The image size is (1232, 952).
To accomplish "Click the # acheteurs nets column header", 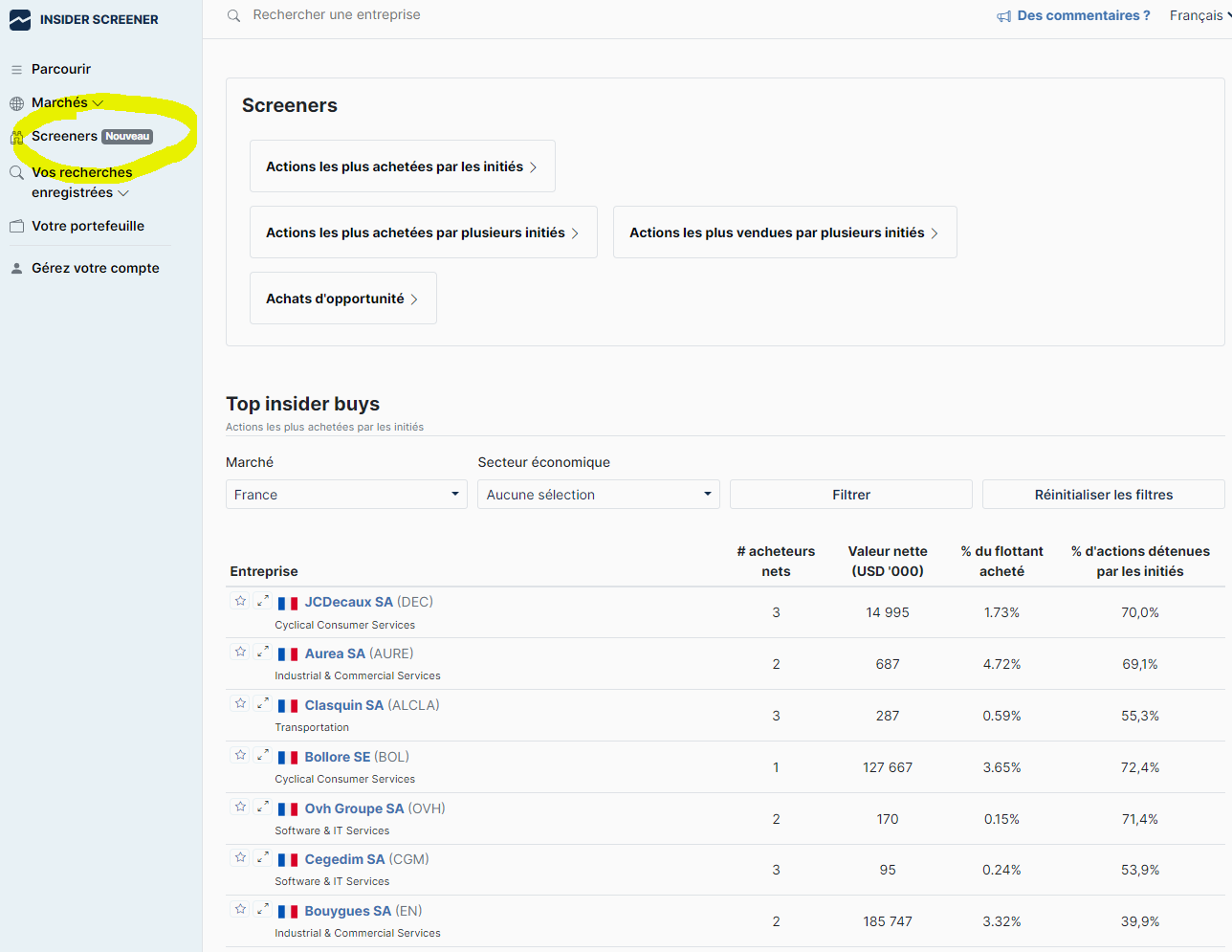I will pyautogui.click(x=776, y=562).
